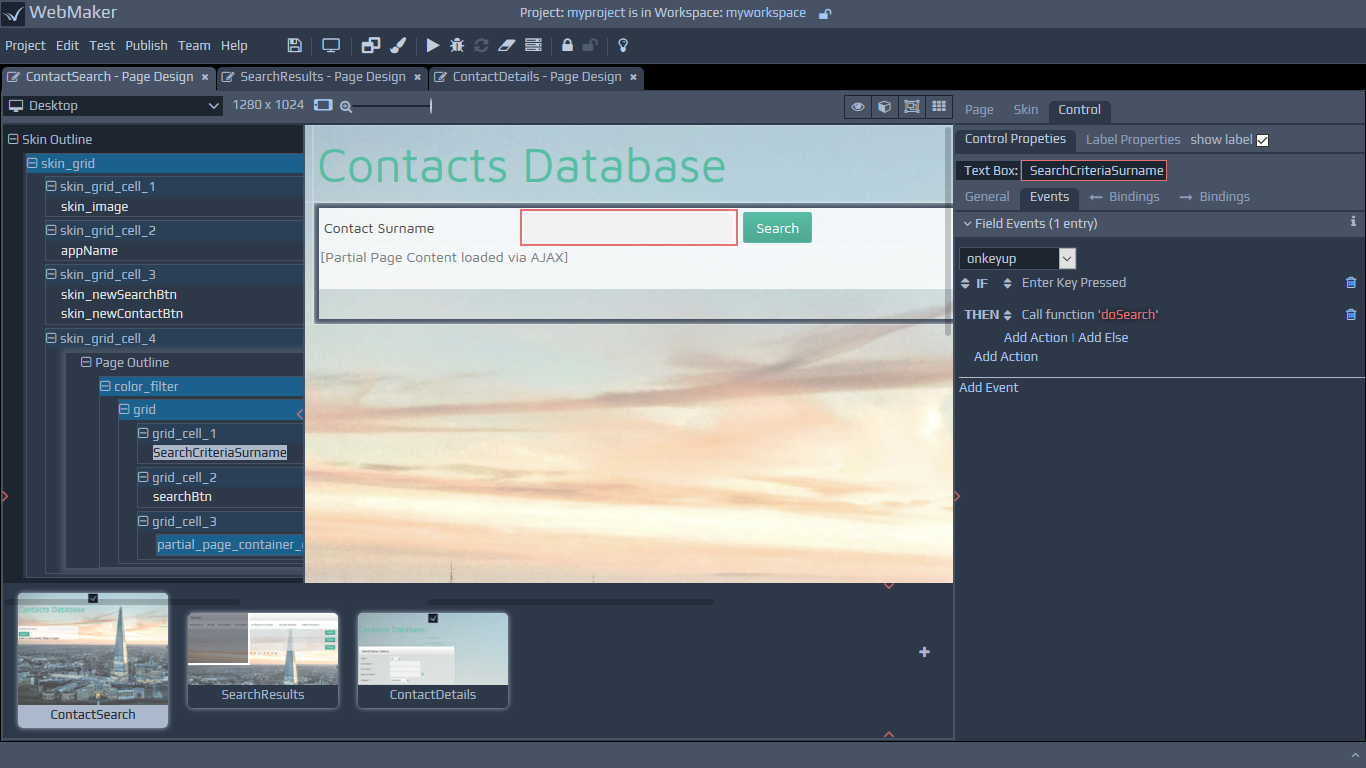Click the server stack icon

coord(533,45)
